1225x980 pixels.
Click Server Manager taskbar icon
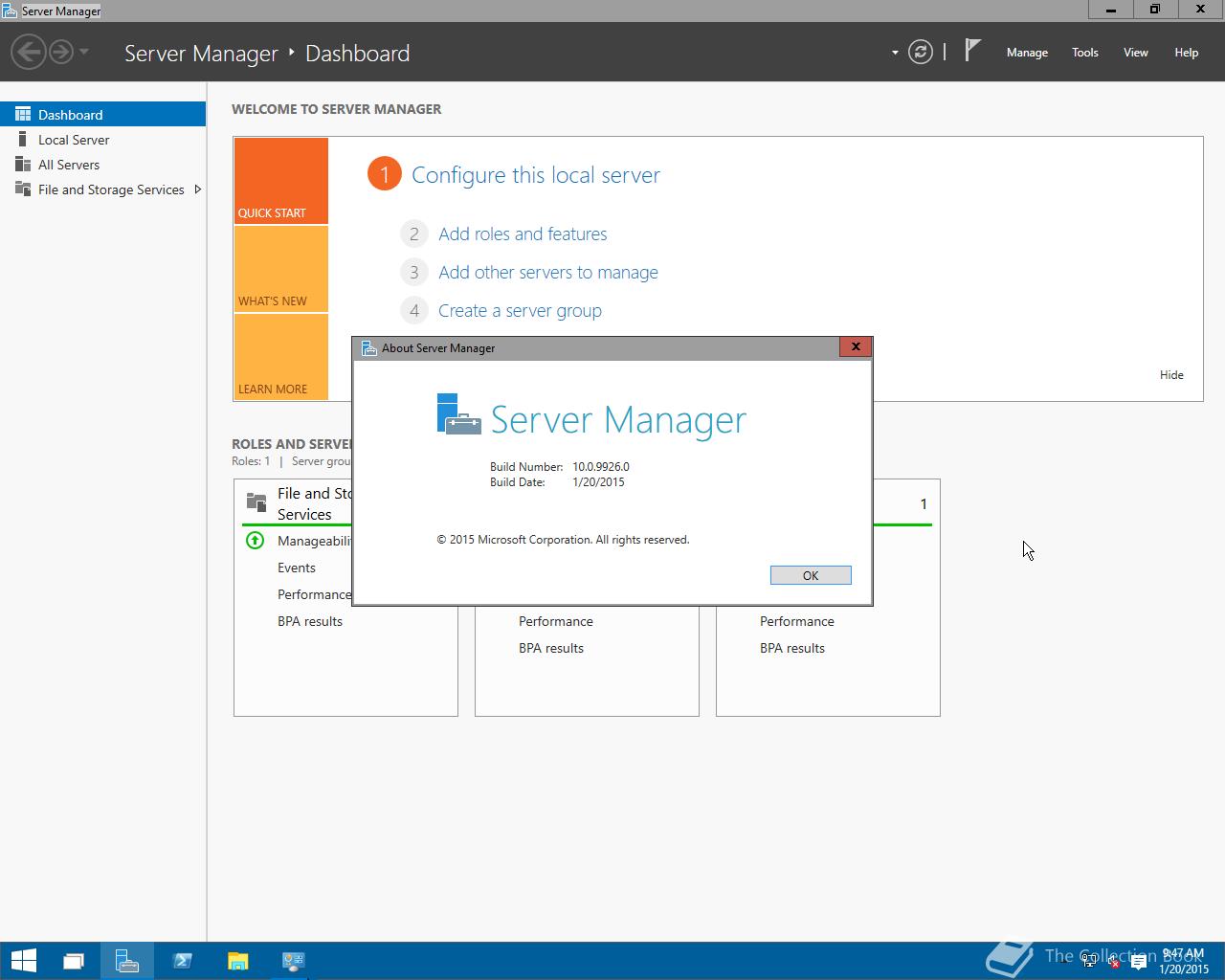(x=127, y=961)
